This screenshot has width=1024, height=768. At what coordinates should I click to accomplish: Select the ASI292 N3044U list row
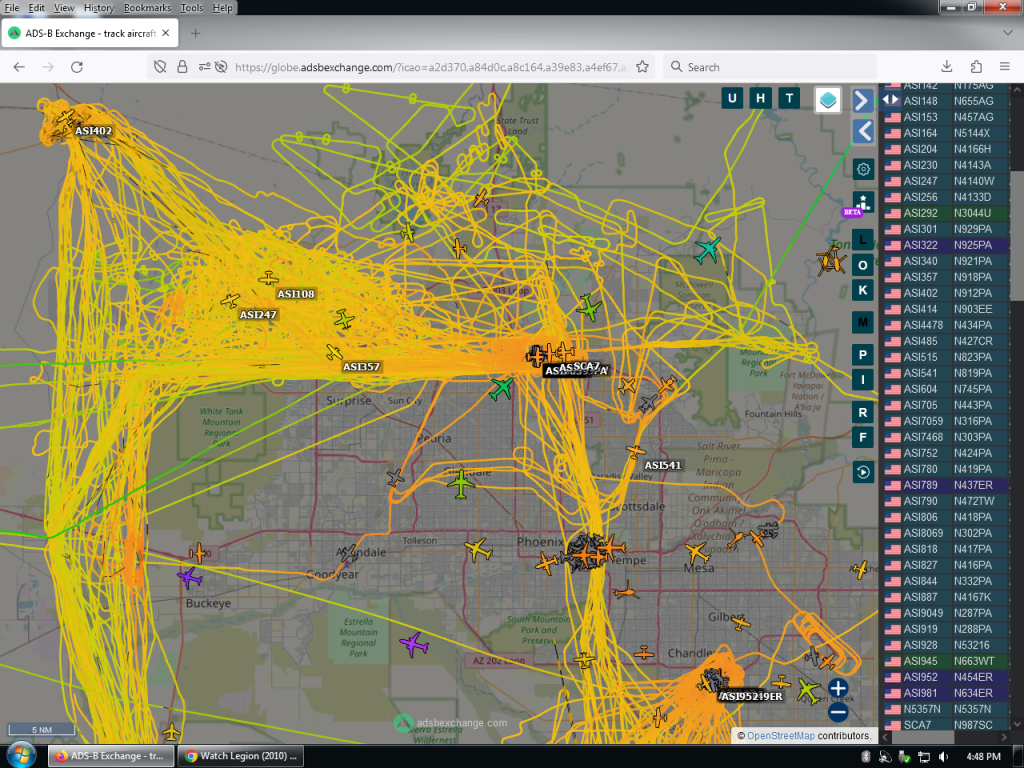(946, 213)
